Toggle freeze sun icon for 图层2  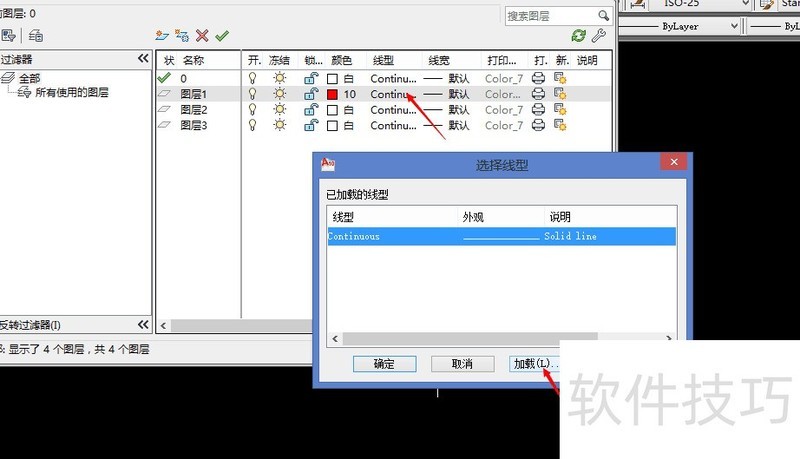coord(280,110)
